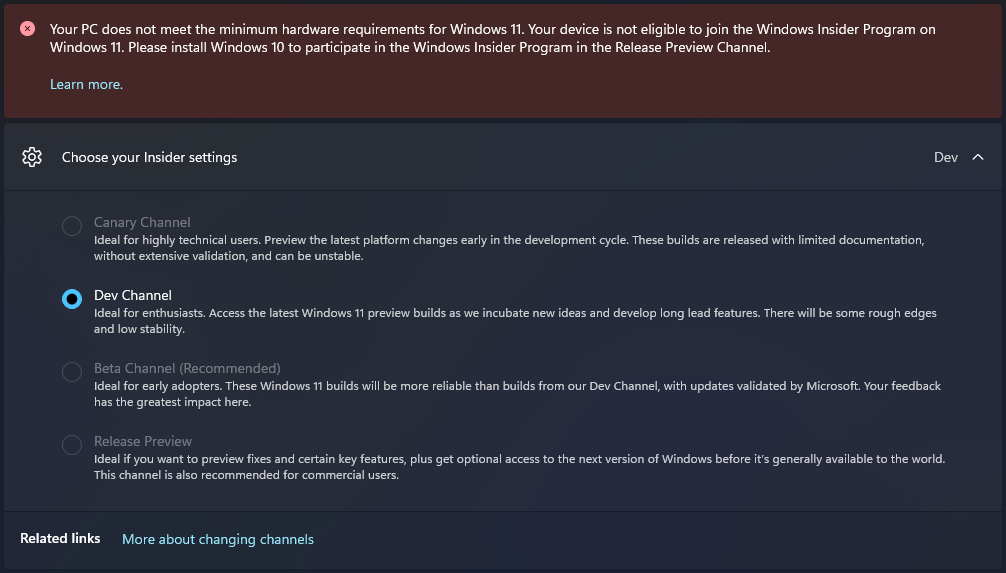Click the Beta Channel description paragraph
This screenshot has height=573, width=1006.
coord(516,393)
